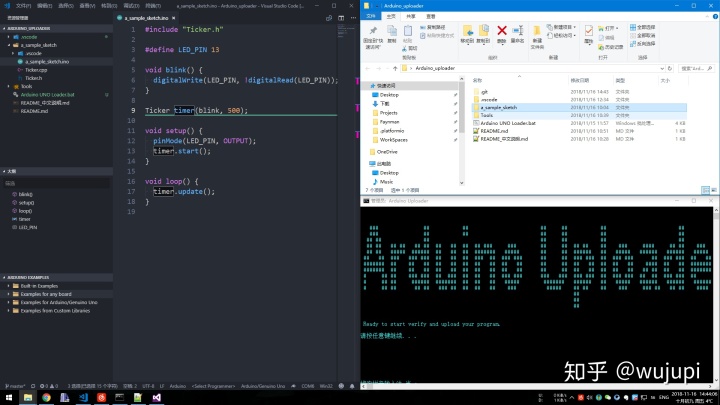Expand Built-in Examples folder

click(39, 286)
